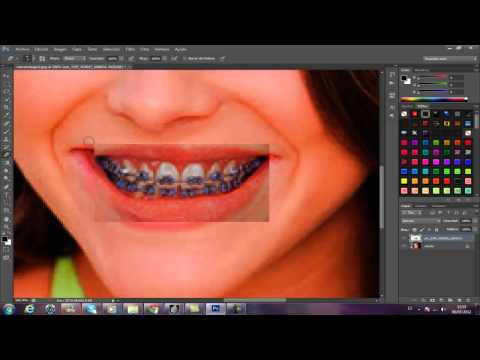
Task: Click the foreground color square in Color panel
Action: click(404, 78)
